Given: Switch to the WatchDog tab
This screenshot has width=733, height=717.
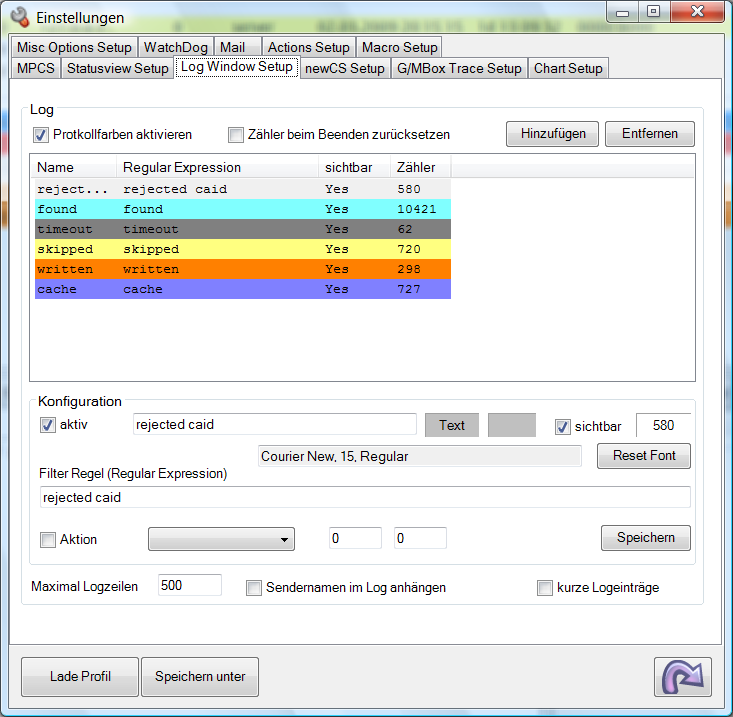Looking at the screenshot, I should pos(177,47).
